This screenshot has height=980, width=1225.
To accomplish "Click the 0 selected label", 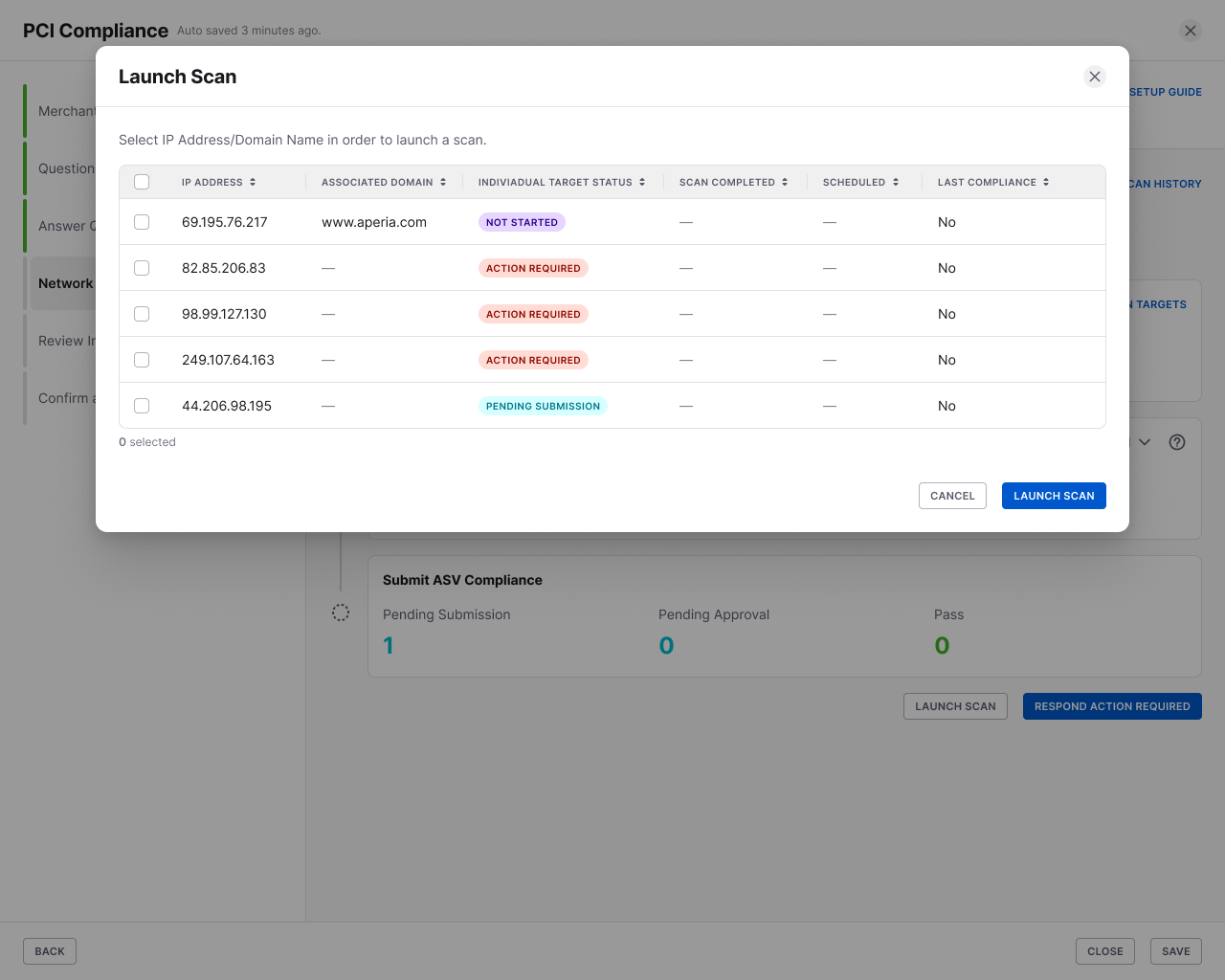I will 147,442.
